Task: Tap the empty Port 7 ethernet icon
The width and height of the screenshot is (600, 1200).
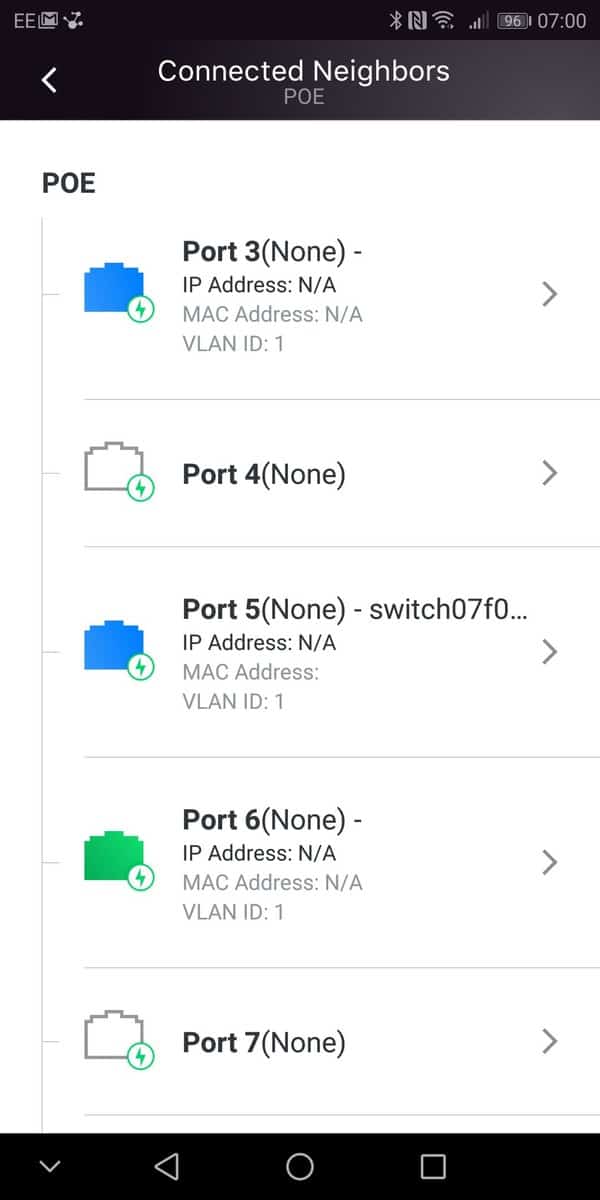Action: [113, 1038]
